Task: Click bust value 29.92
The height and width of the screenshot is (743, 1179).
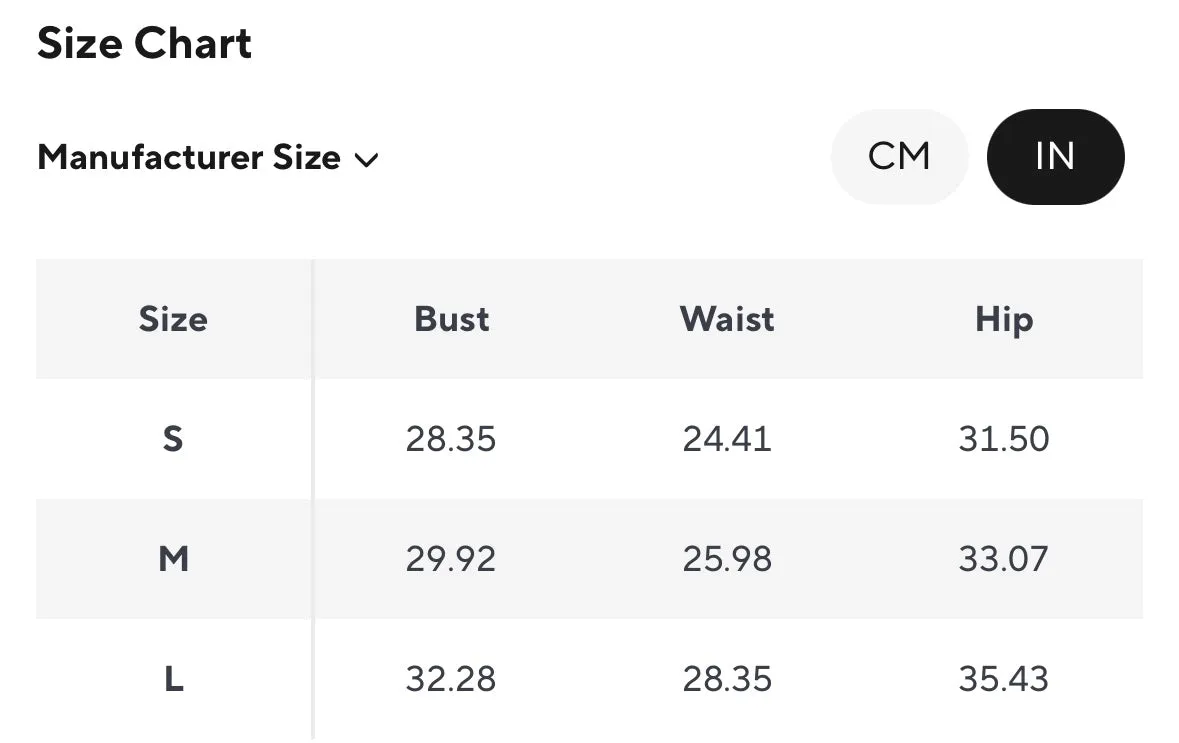Action: tap(451, 560)
